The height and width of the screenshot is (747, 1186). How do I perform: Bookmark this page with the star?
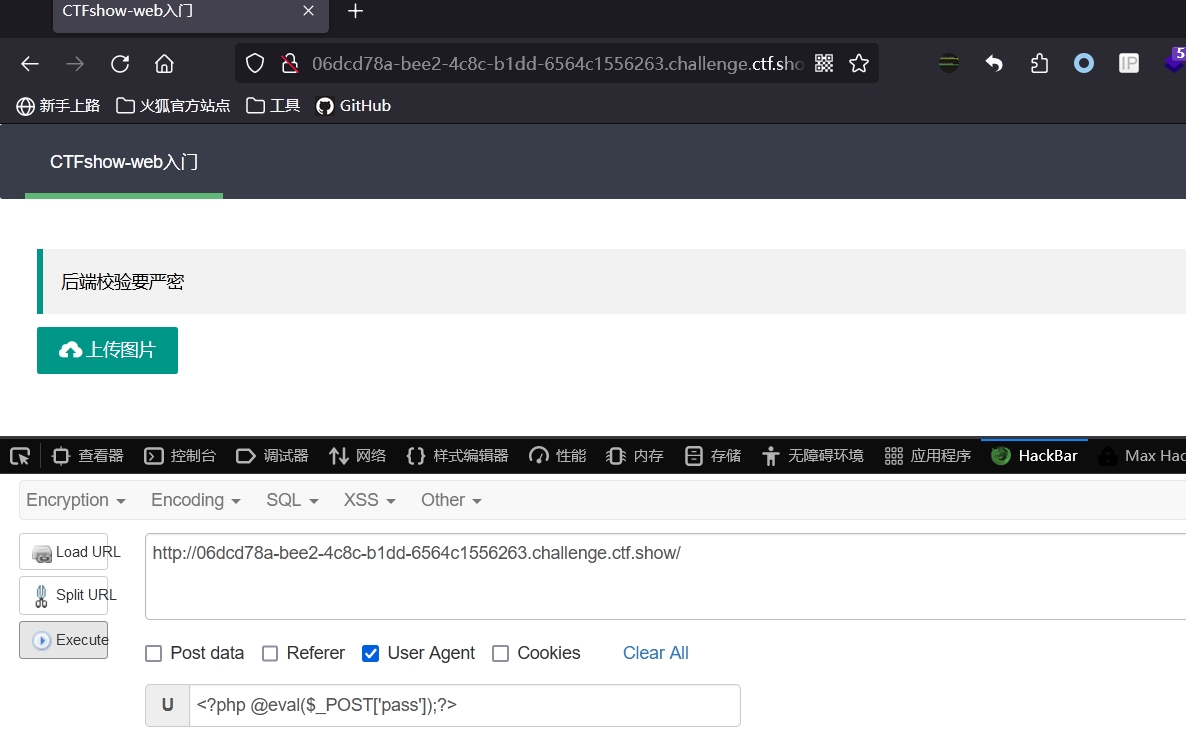click(858, 64)
